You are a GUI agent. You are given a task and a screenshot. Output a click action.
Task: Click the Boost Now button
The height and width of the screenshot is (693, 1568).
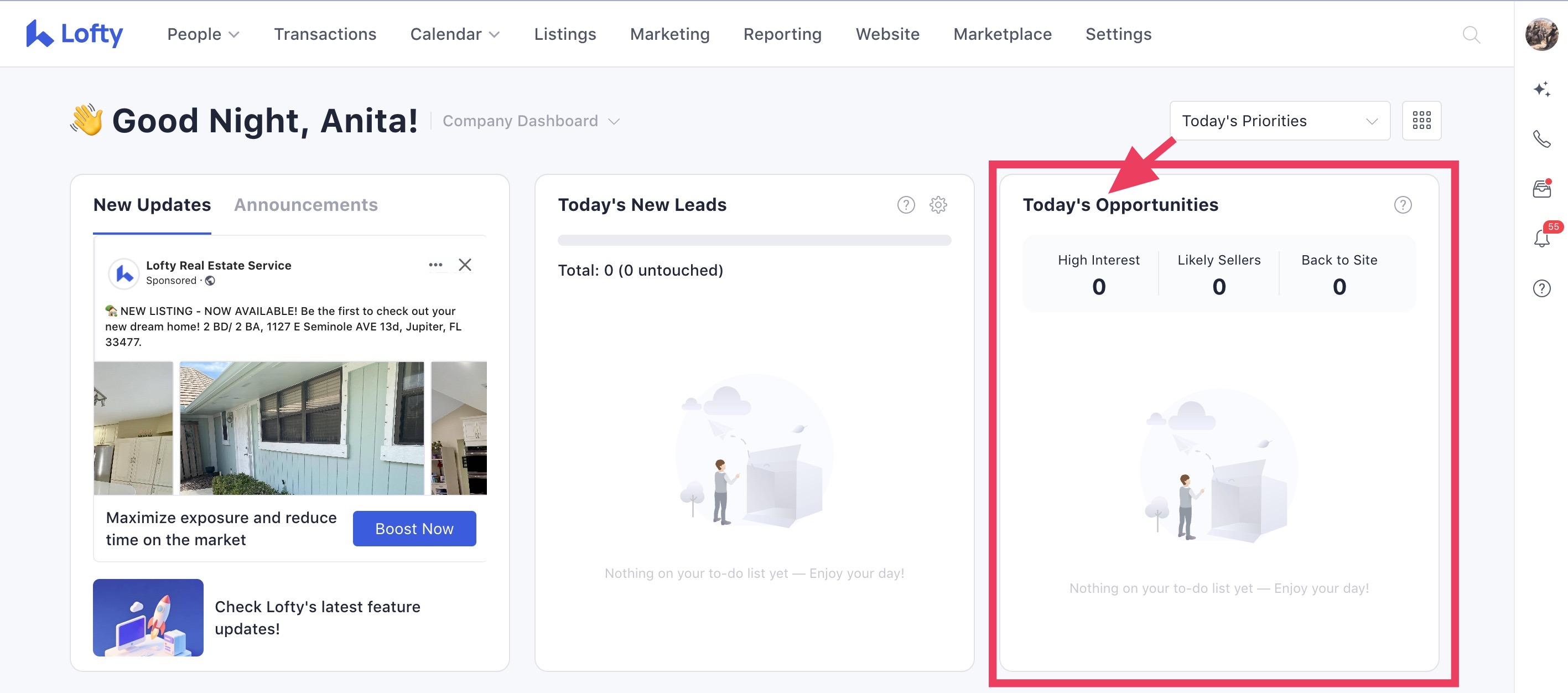pos(414,528)
